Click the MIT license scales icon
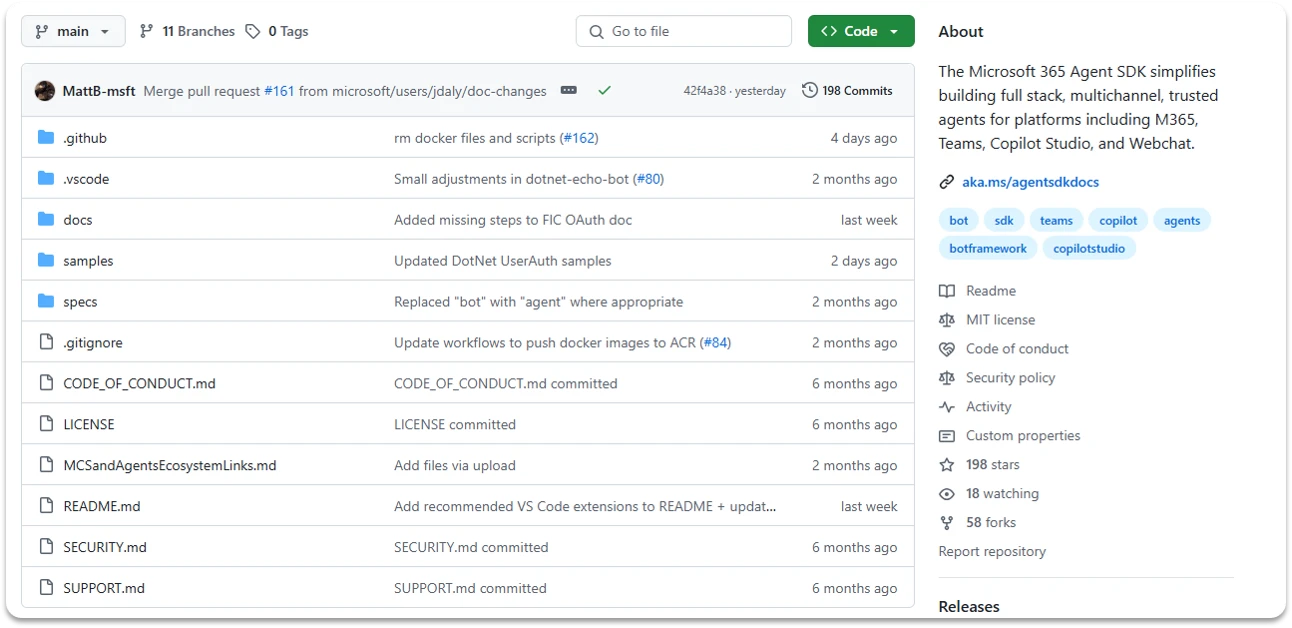This screenshot has height=628, width=1292. pos(946,319)
